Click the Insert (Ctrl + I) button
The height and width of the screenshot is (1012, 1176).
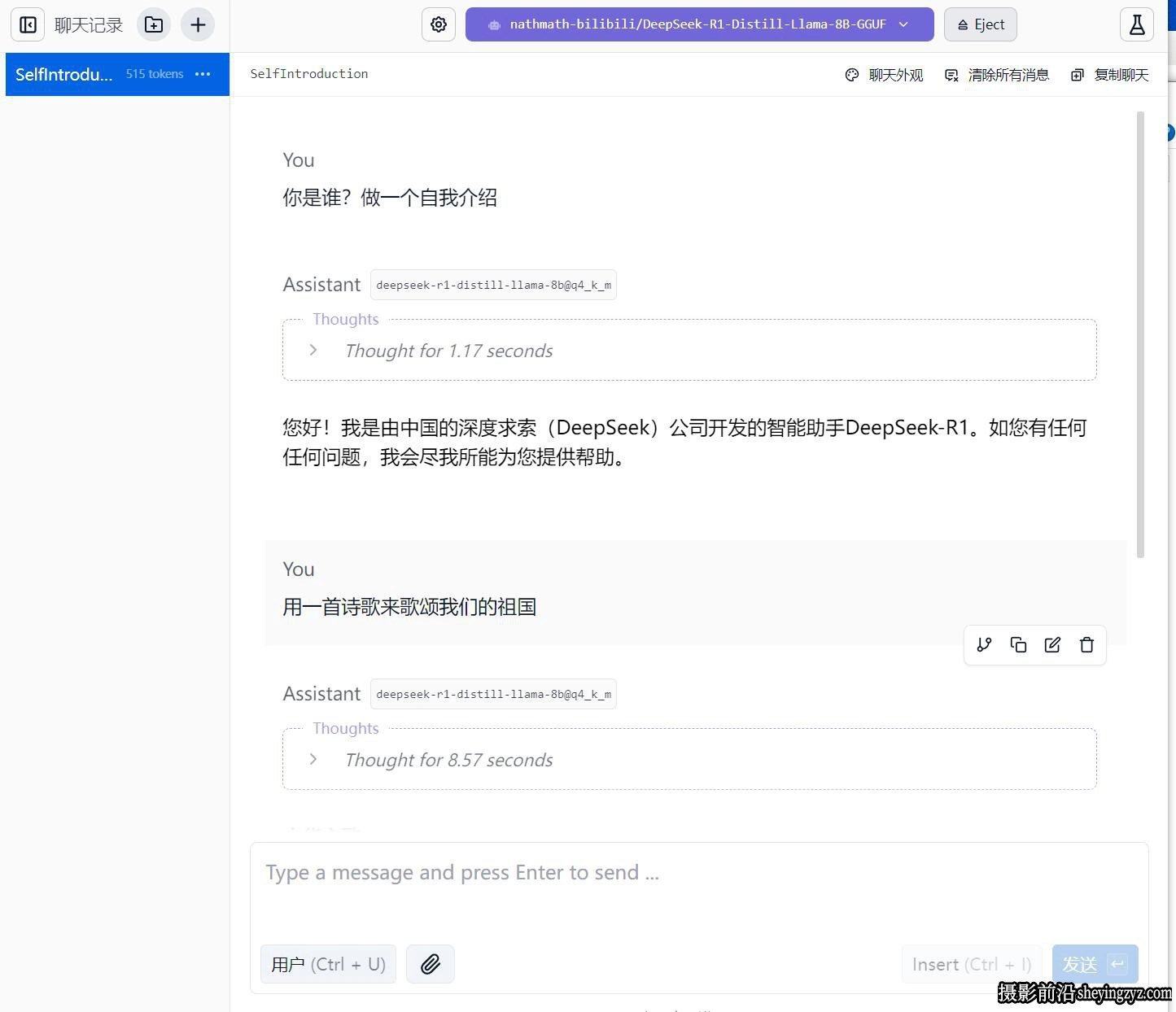[x=972, y=964]
